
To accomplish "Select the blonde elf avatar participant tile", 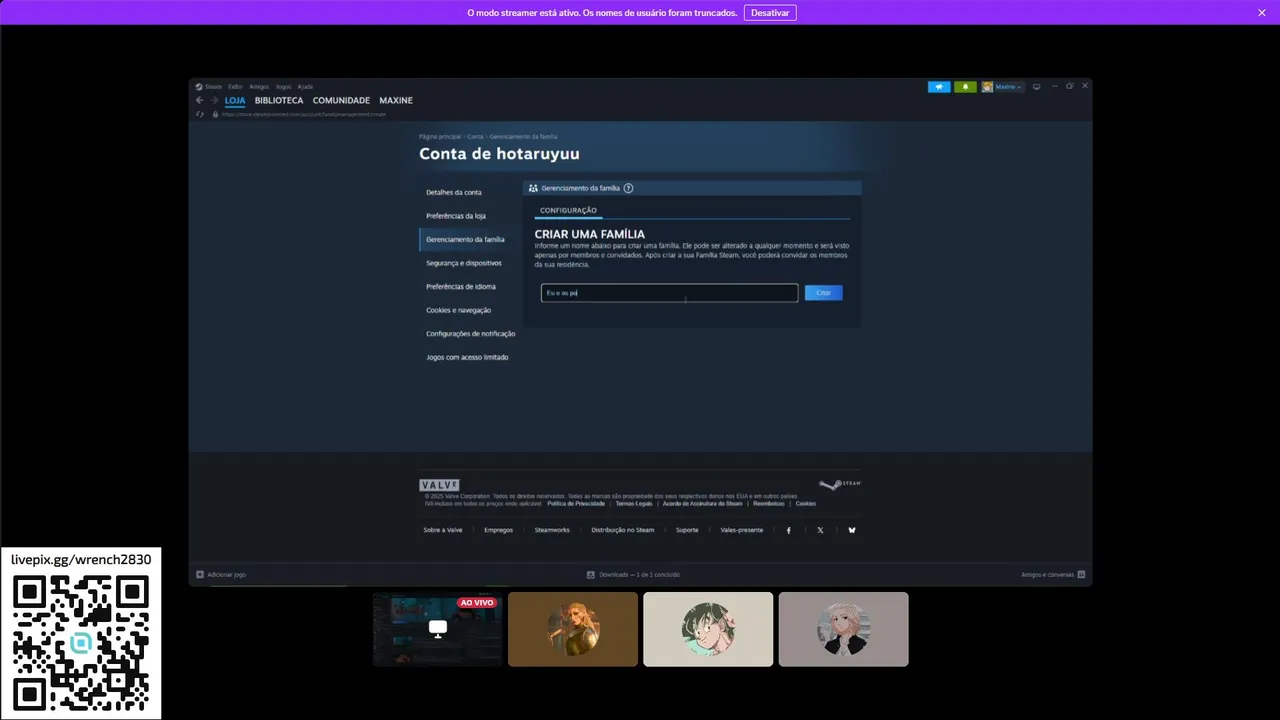I will (x=573, y=629).
